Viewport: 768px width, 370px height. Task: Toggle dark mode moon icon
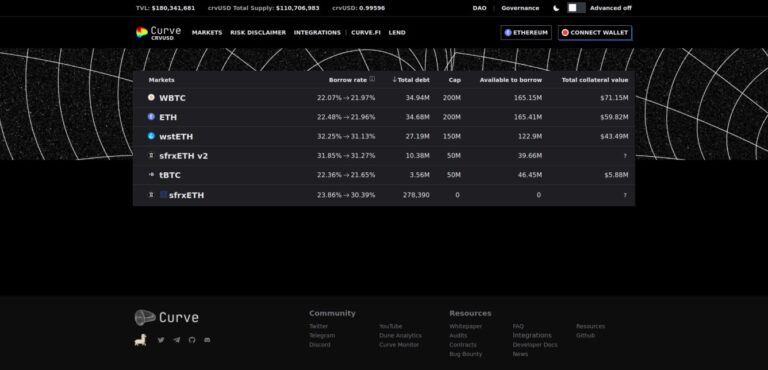tap(556, 8)
